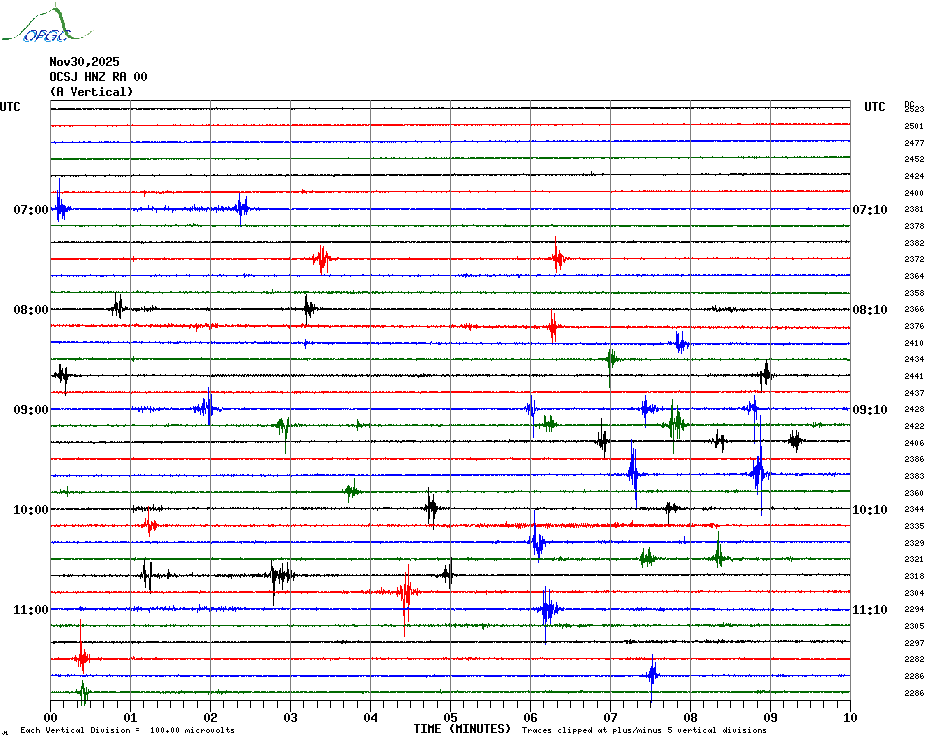The width and height of the screenshot is (930, 744).
Task: Click the 11:00 time label
Action: pyautogui.click(x=31, y=609)
